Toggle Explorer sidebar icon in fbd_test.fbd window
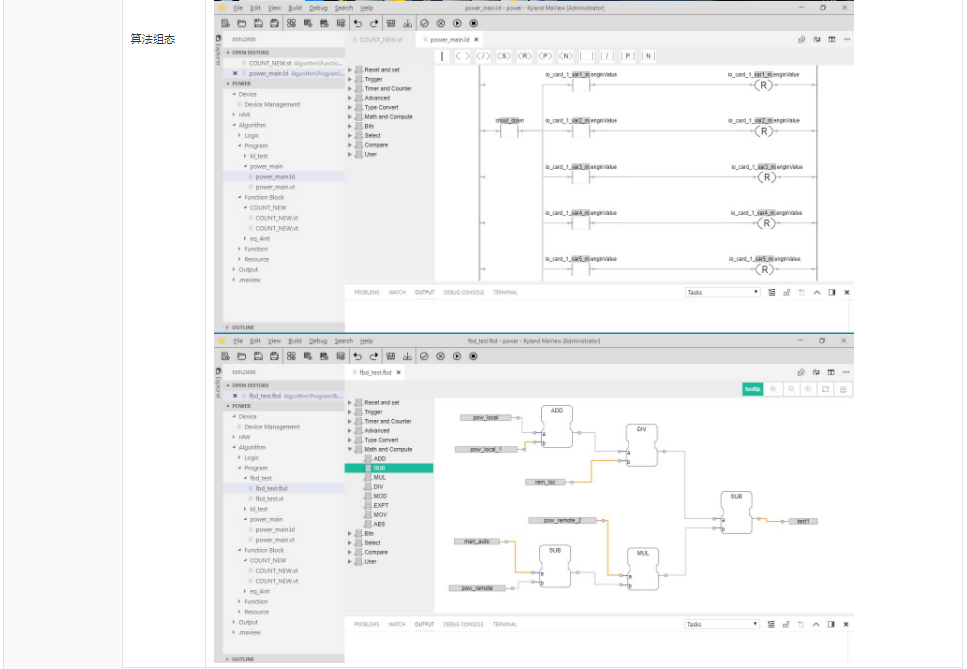Screen dimensions: 967x669 (218, 372)
